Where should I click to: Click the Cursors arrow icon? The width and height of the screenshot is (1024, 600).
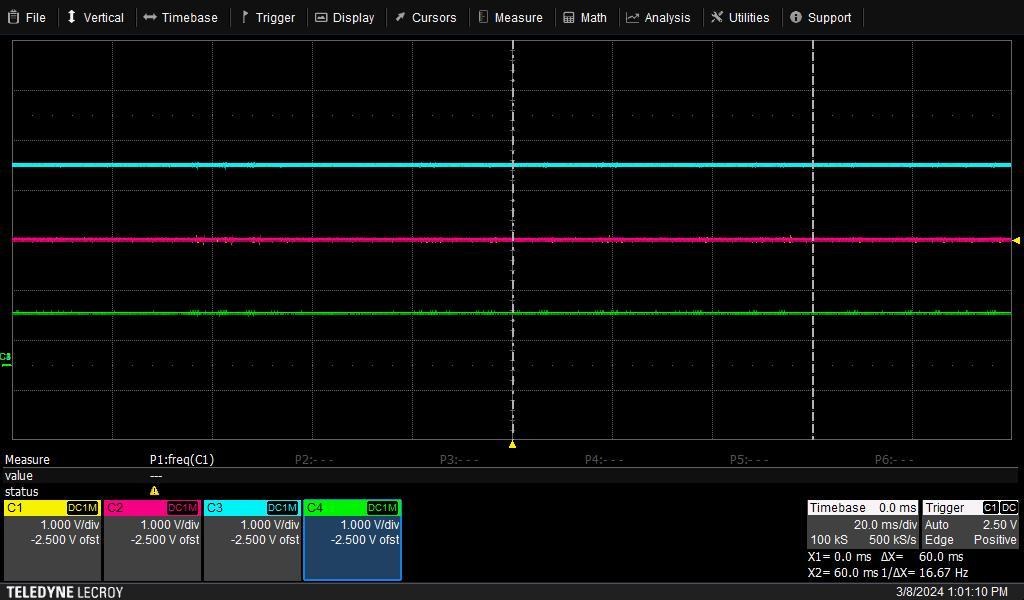pos(400,17)
